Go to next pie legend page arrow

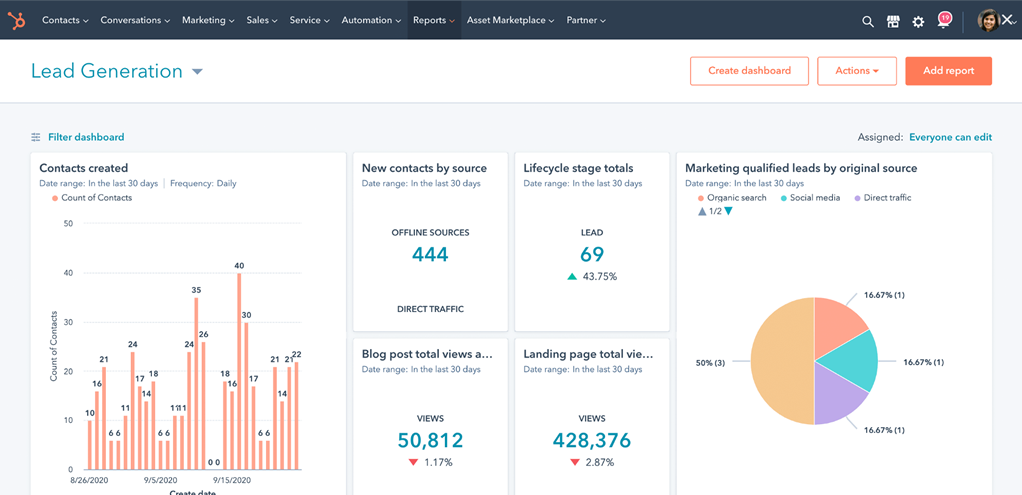tap(728, 211)
